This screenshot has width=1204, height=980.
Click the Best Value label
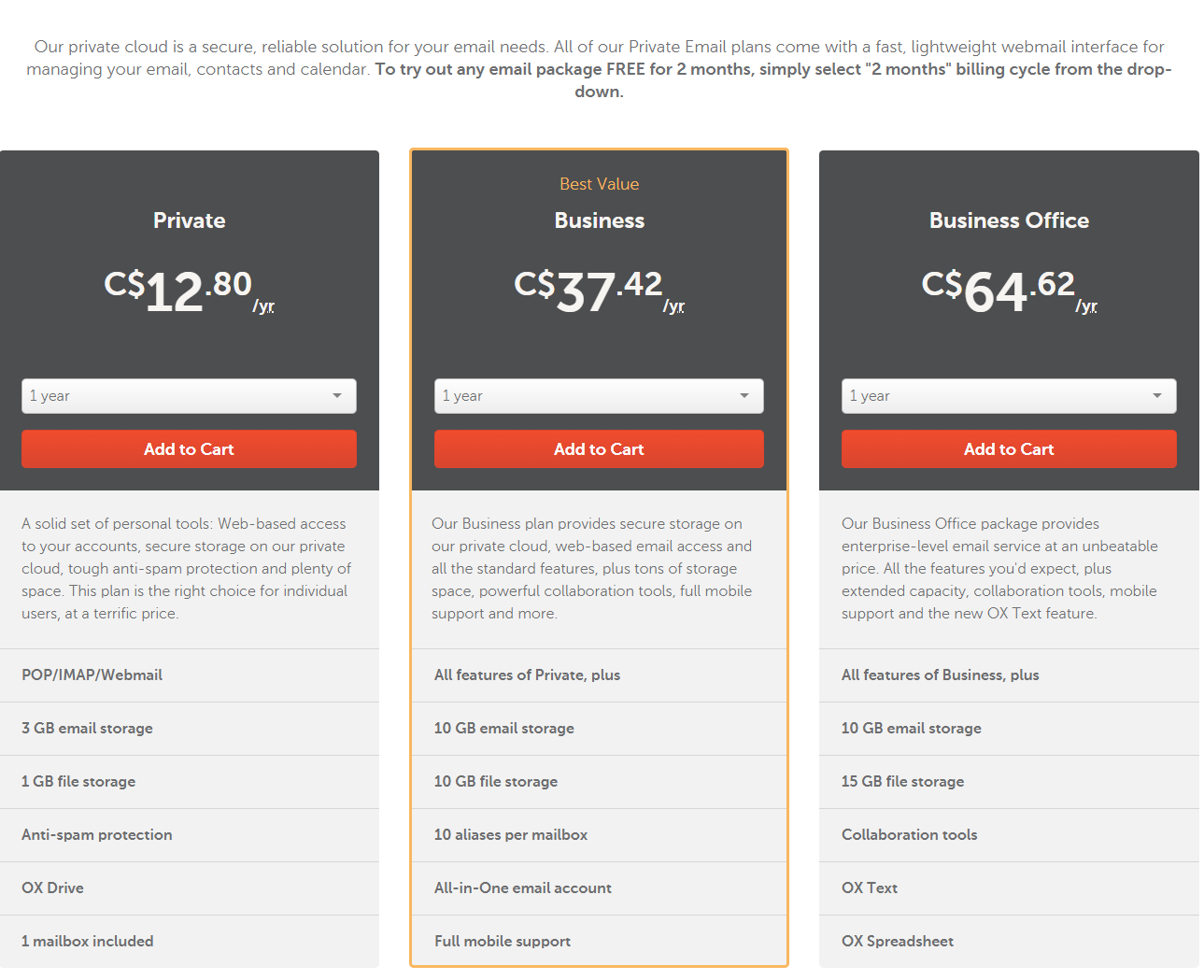(x=599, y=183)
